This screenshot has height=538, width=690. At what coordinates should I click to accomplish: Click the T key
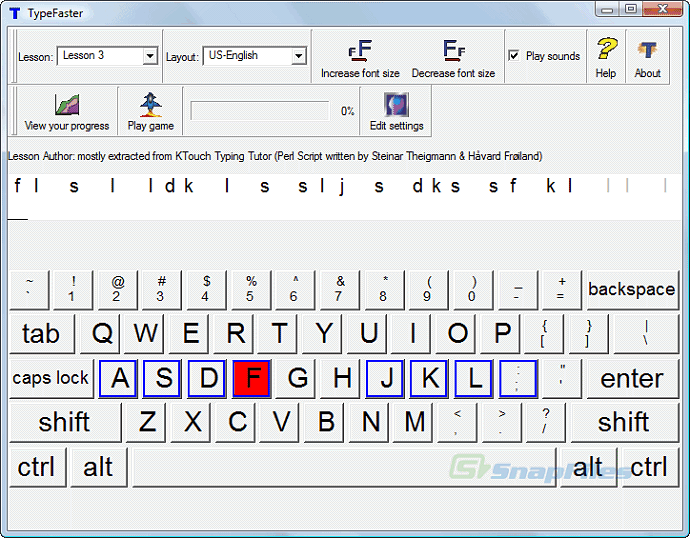pyautogui.click(x=278, y=333)
